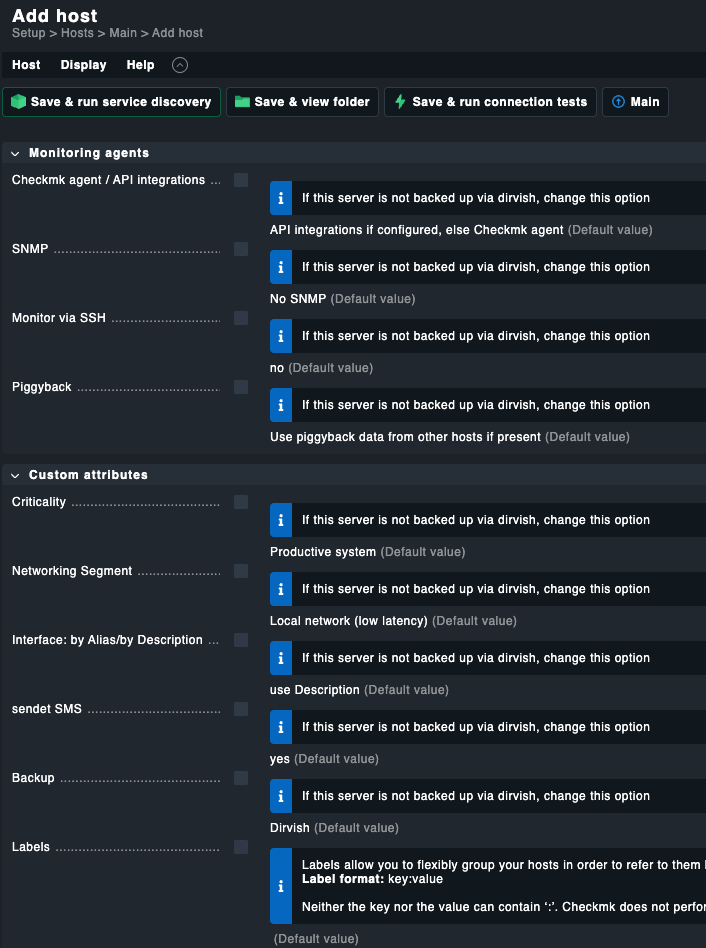The width and height of the screenshot is (706, 948).
Task: Click the green folder icon
Action: point(242,102)
